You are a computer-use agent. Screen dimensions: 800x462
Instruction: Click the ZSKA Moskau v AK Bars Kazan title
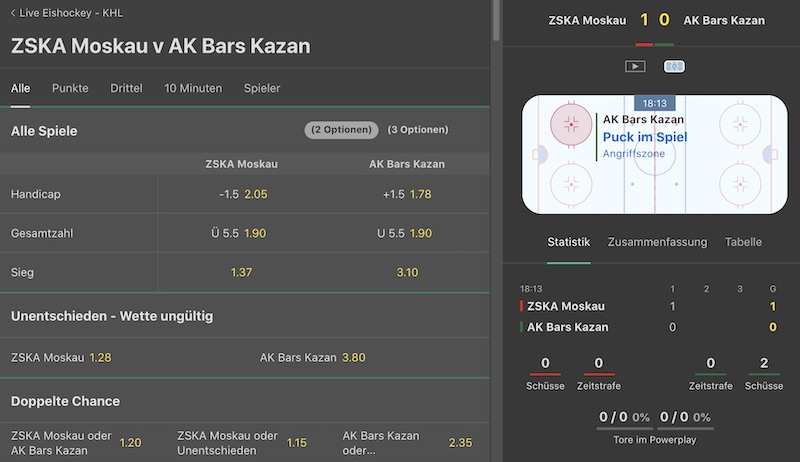[x=161, y=46]
